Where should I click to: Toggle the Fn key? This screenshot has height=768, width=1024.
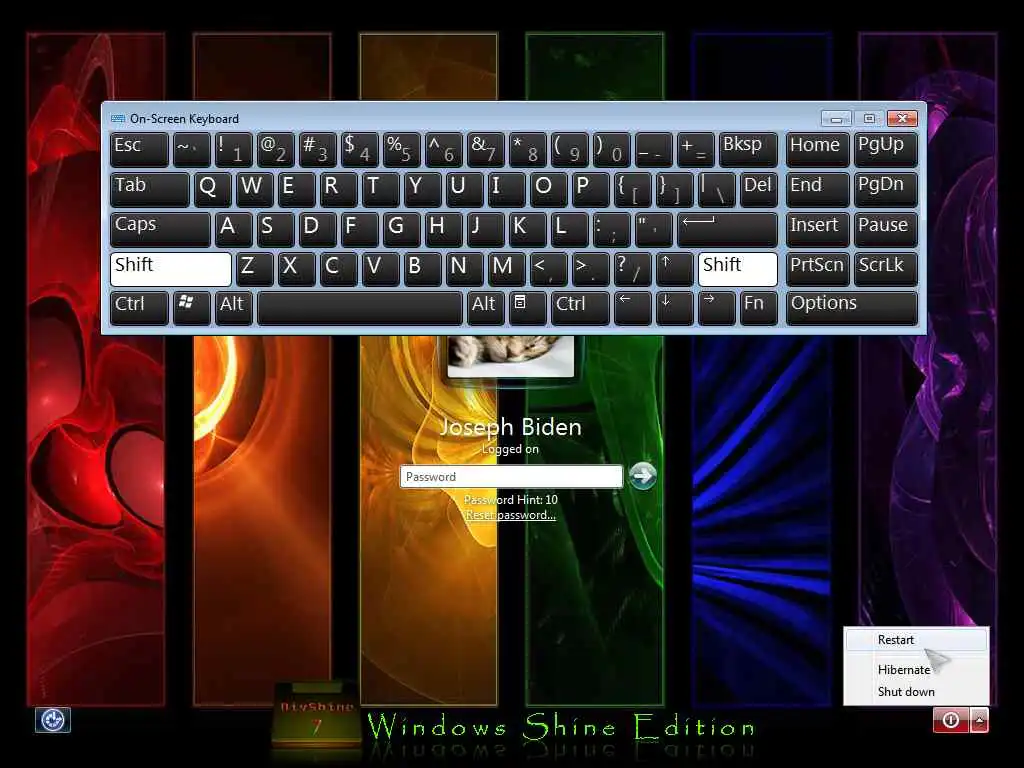(759, 308)
